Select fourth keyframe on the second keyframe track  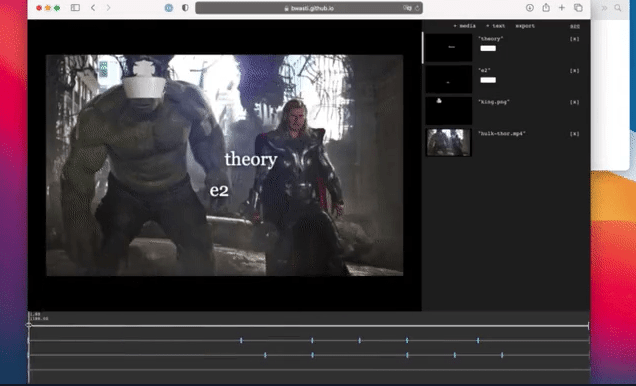point(455,355)
